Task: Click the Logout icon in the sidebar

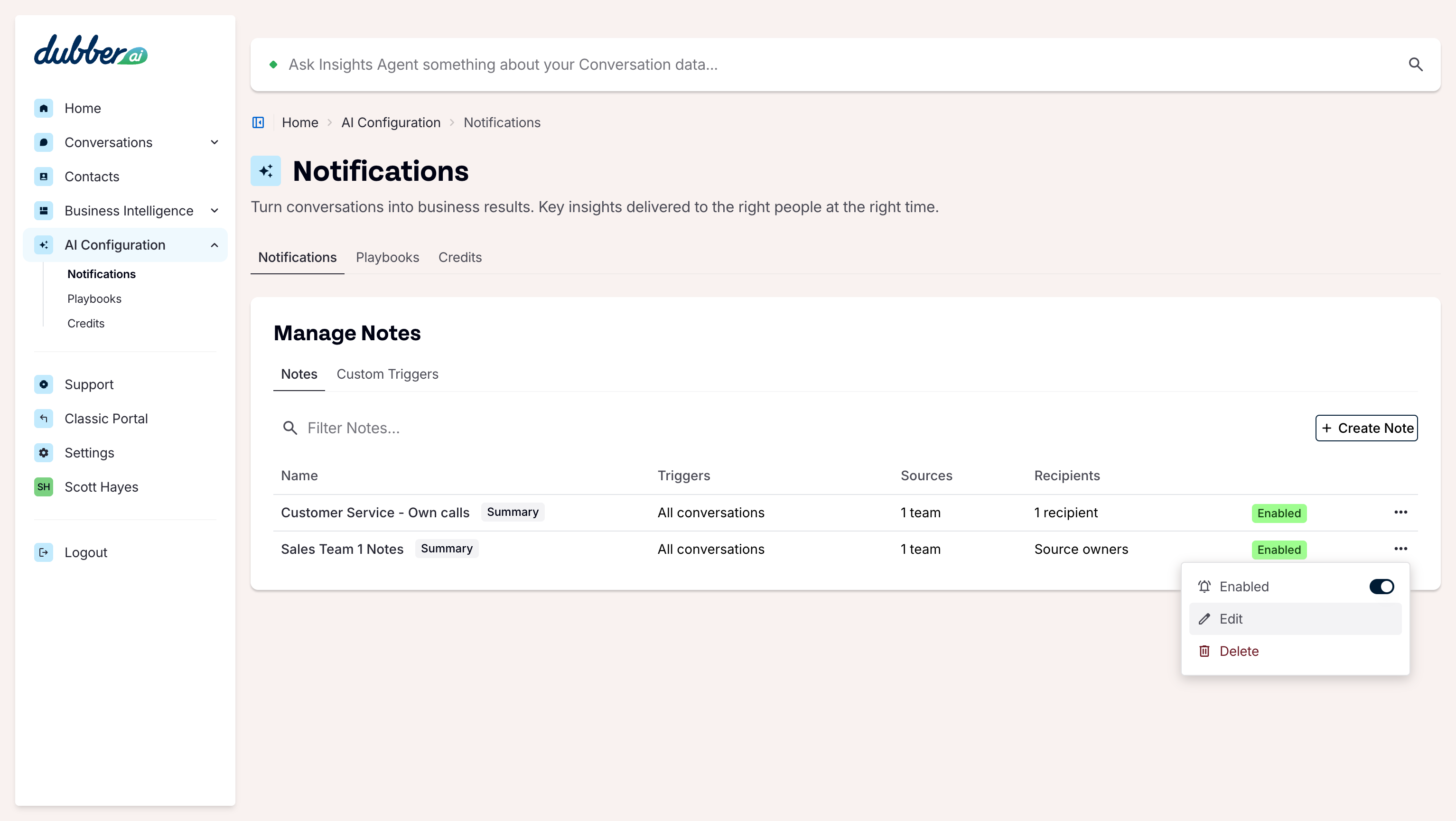Action: [x=44, y=552]
